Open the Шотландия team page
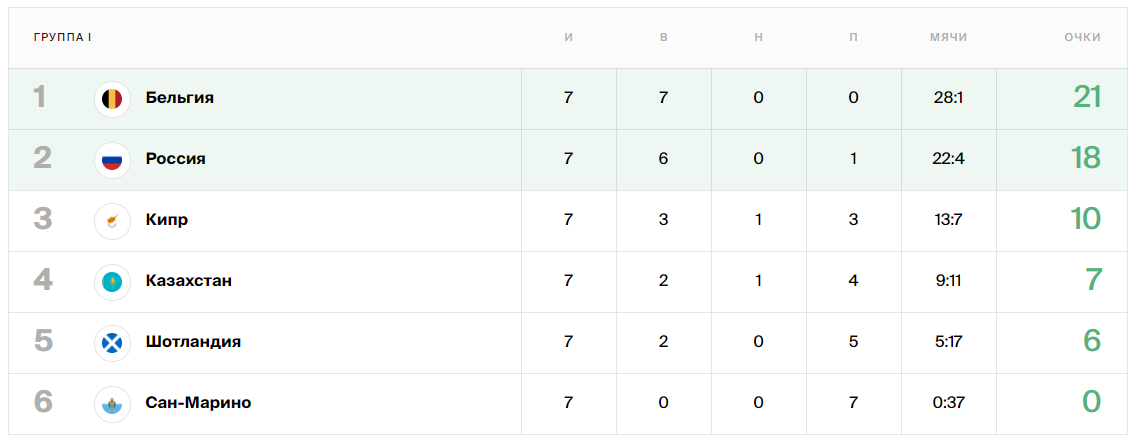Viewport: 1137px width, 439px height. 193,342
